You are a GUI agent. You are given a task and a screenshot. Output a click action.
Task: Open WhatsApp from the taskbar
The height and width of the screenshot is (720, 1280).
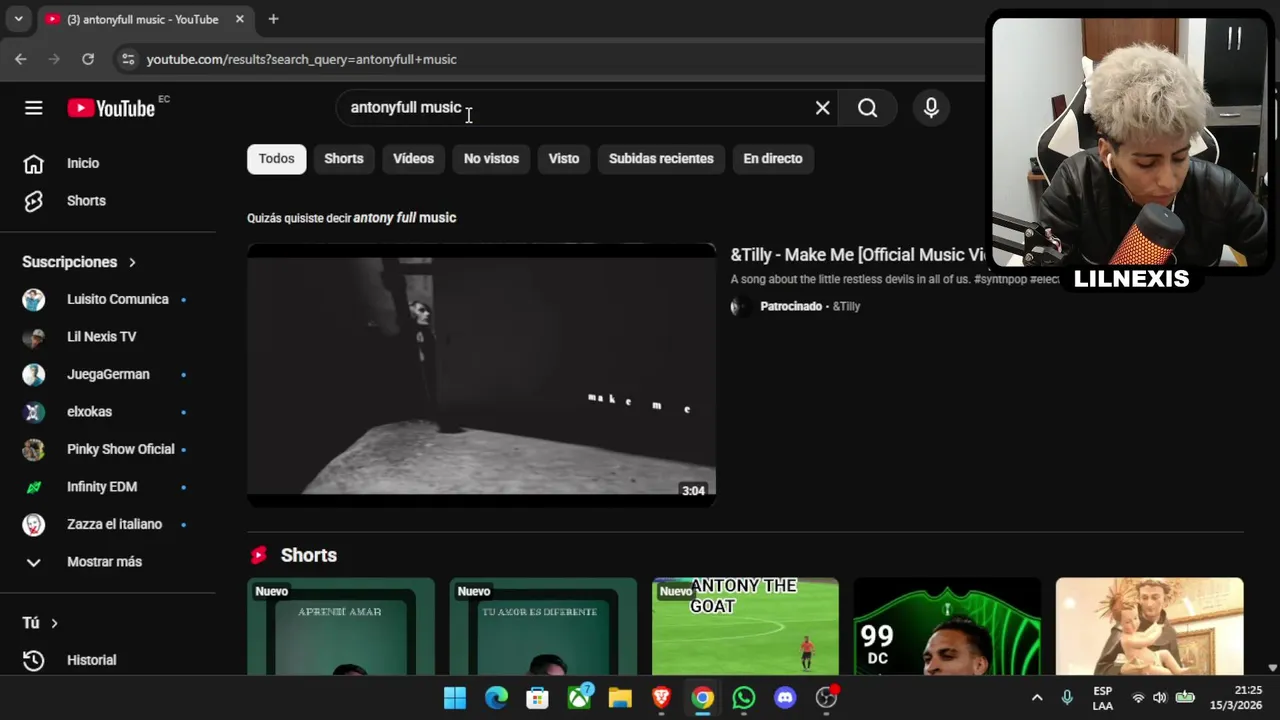tap(744, 698)
